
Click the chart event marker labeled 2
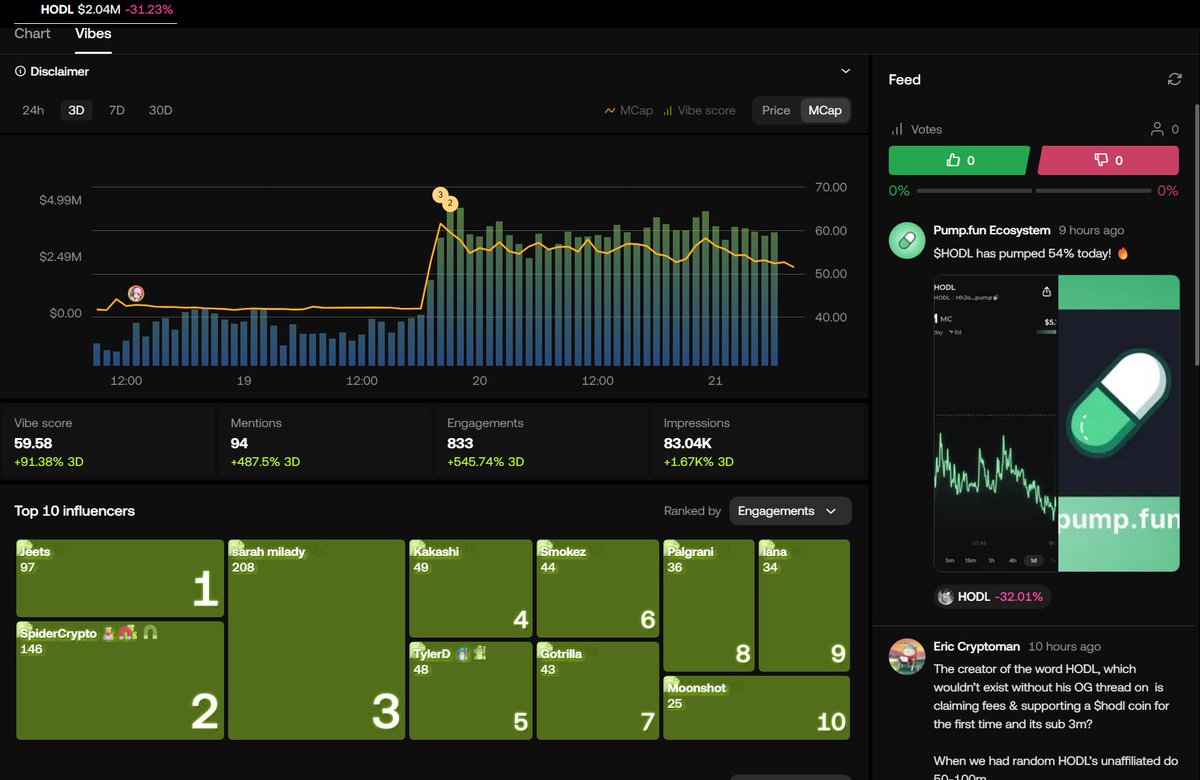coord(450,203)
